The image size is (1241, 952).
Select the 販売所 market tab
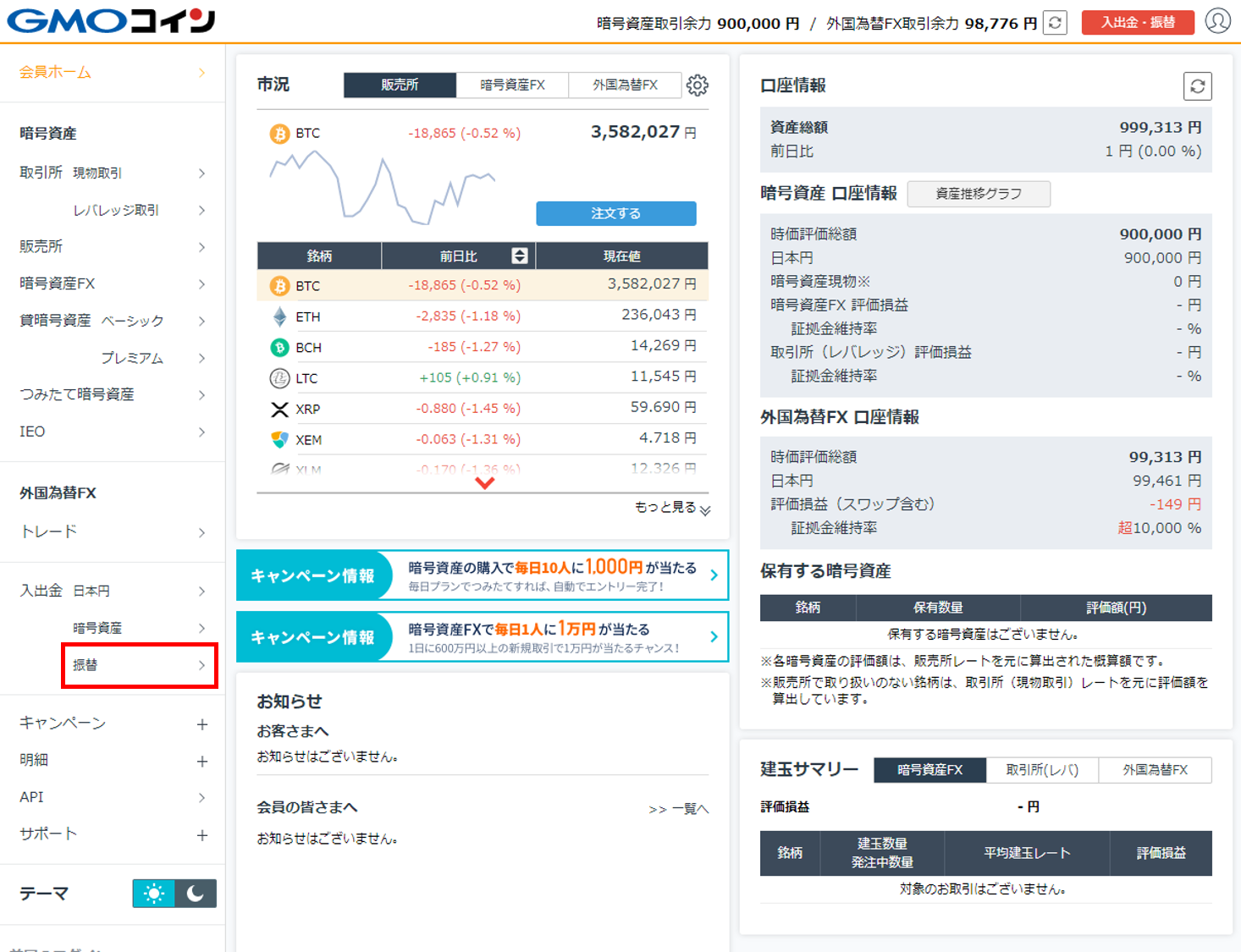coord(400,85)
